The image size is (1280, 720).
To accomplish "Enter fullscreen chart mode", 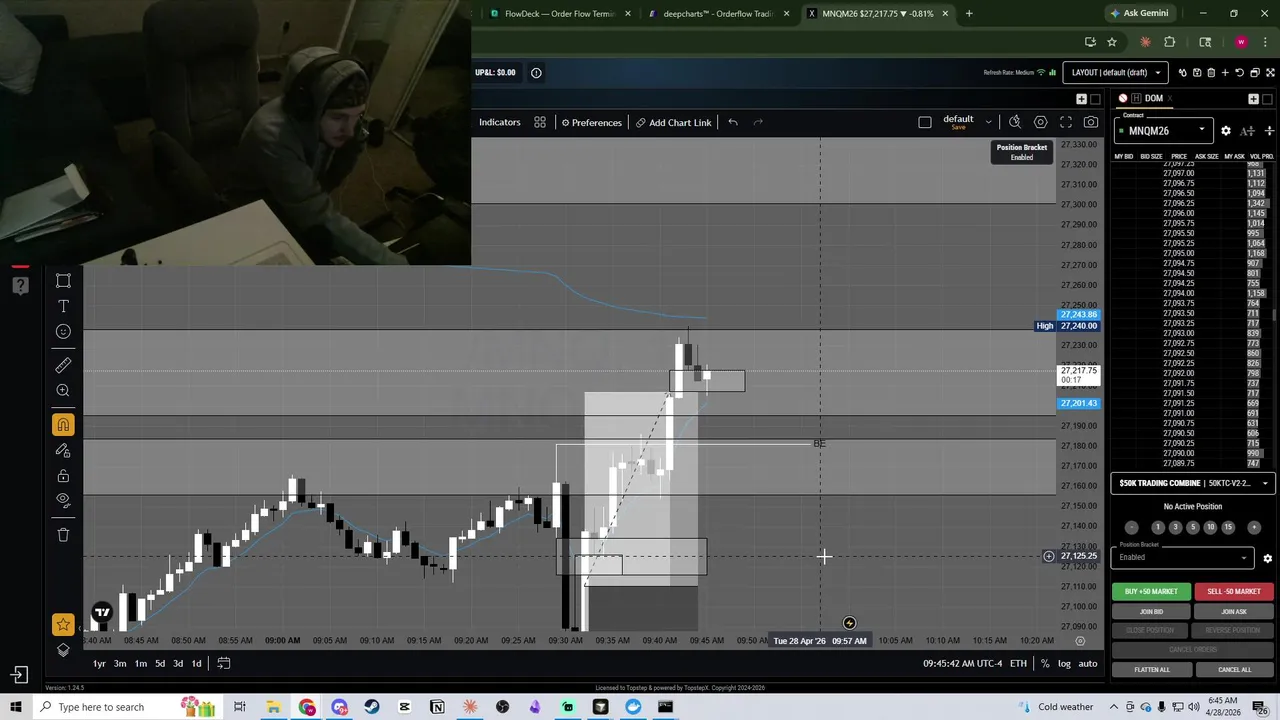I will (x=1066, y=122).
